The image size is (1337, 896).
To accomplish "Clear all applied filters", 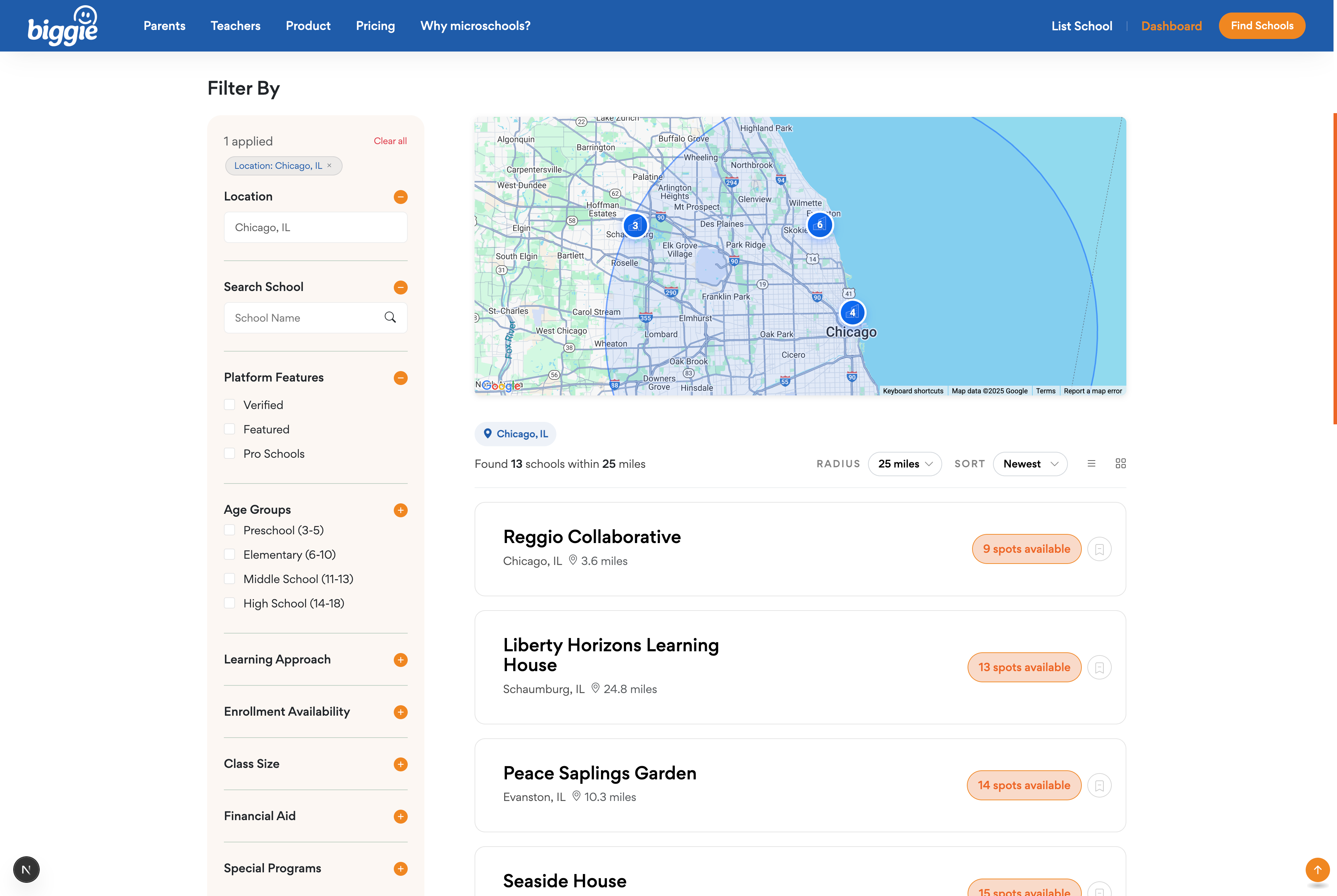I will pos(389,141).
